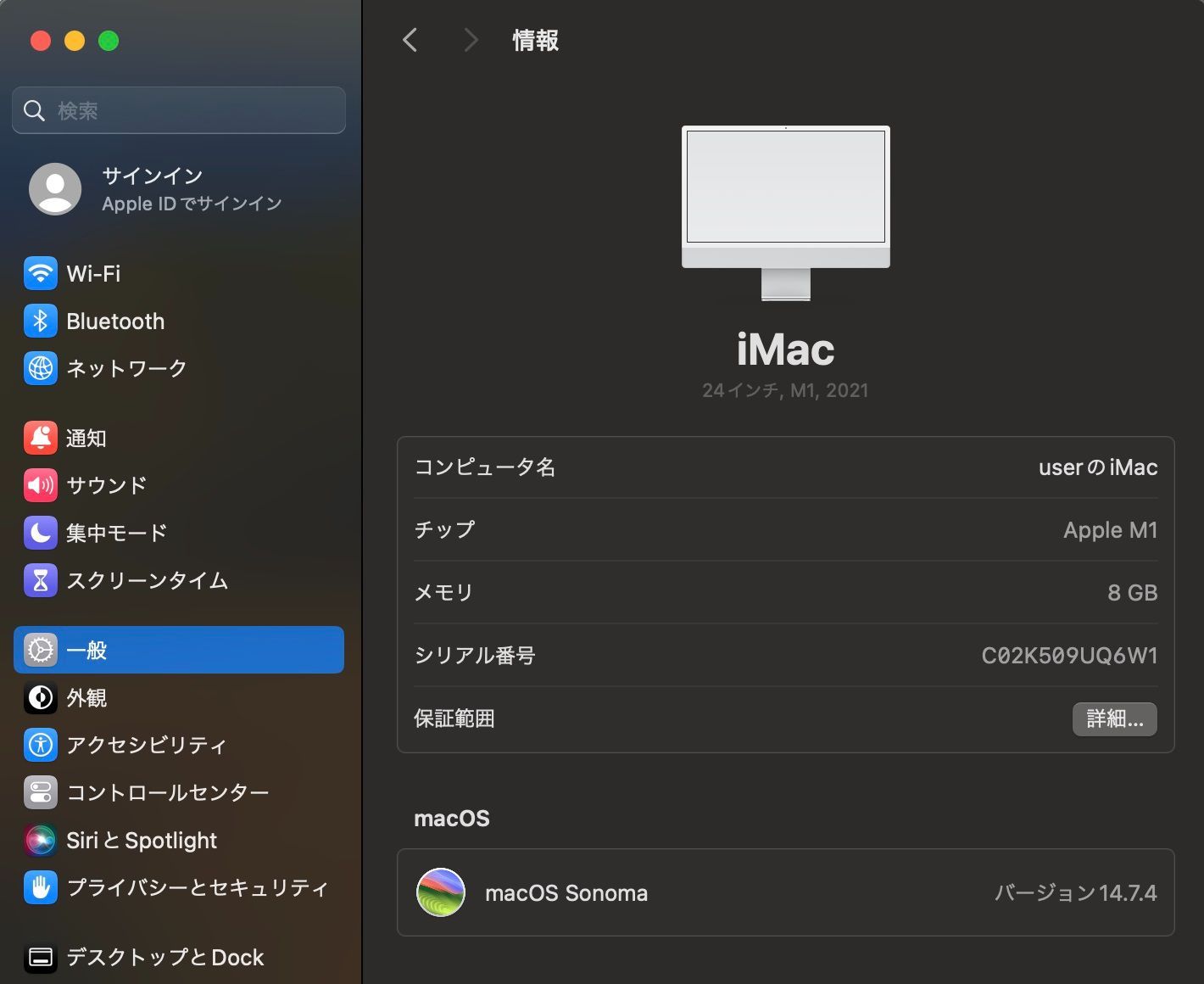The height and width of the screenshot is (984, 1204).
Task: Click the iMac illustration image
Action: coord(786,213)
